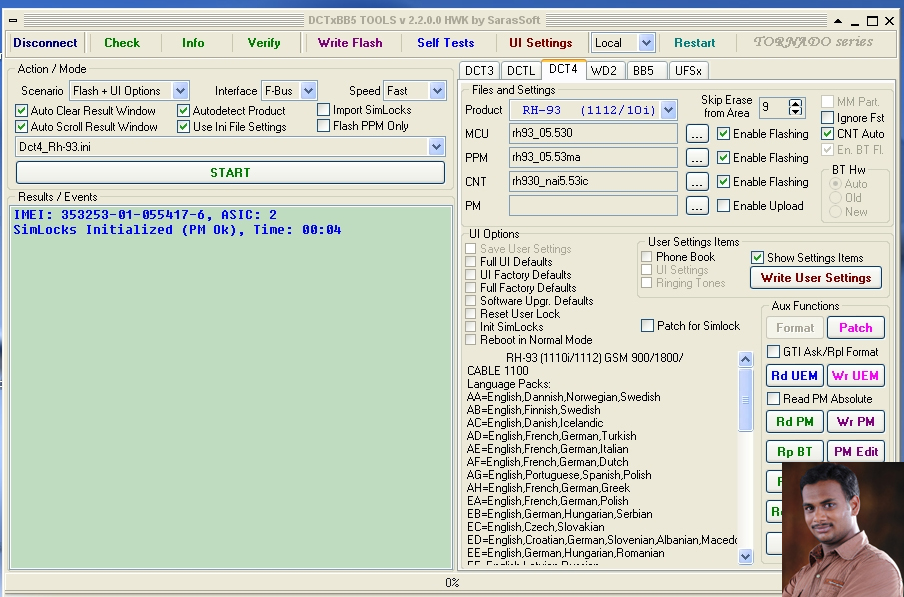Click the Restart toolbar button
Screen dimensions: 904x597
[x=695, y=43]
